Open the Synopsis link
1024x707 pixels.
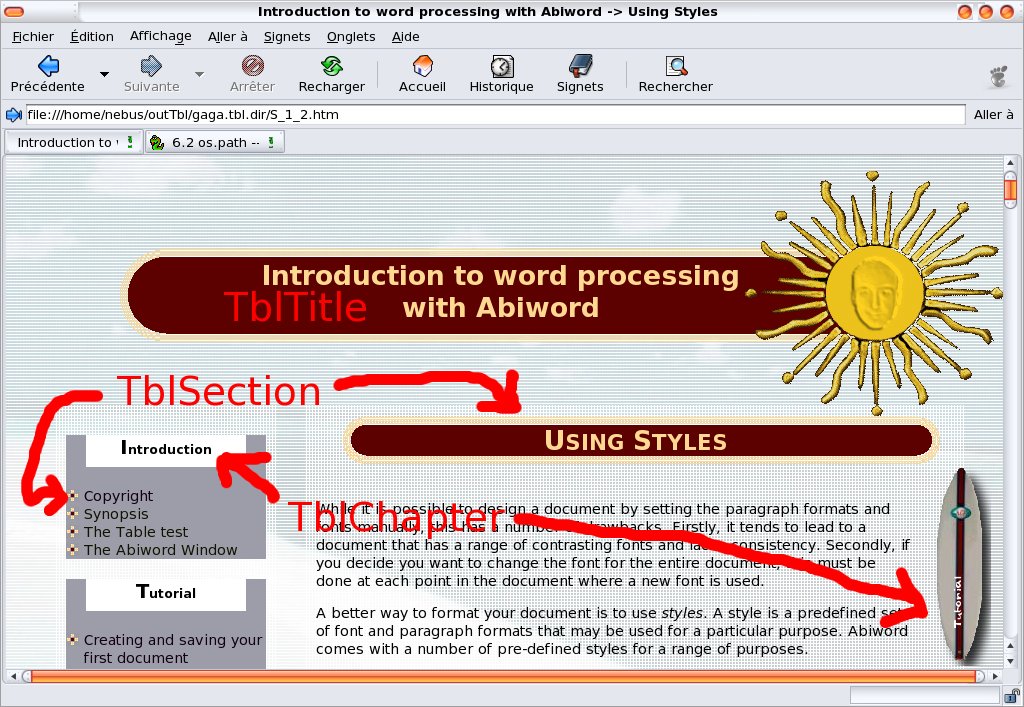[x=116, y=514]
